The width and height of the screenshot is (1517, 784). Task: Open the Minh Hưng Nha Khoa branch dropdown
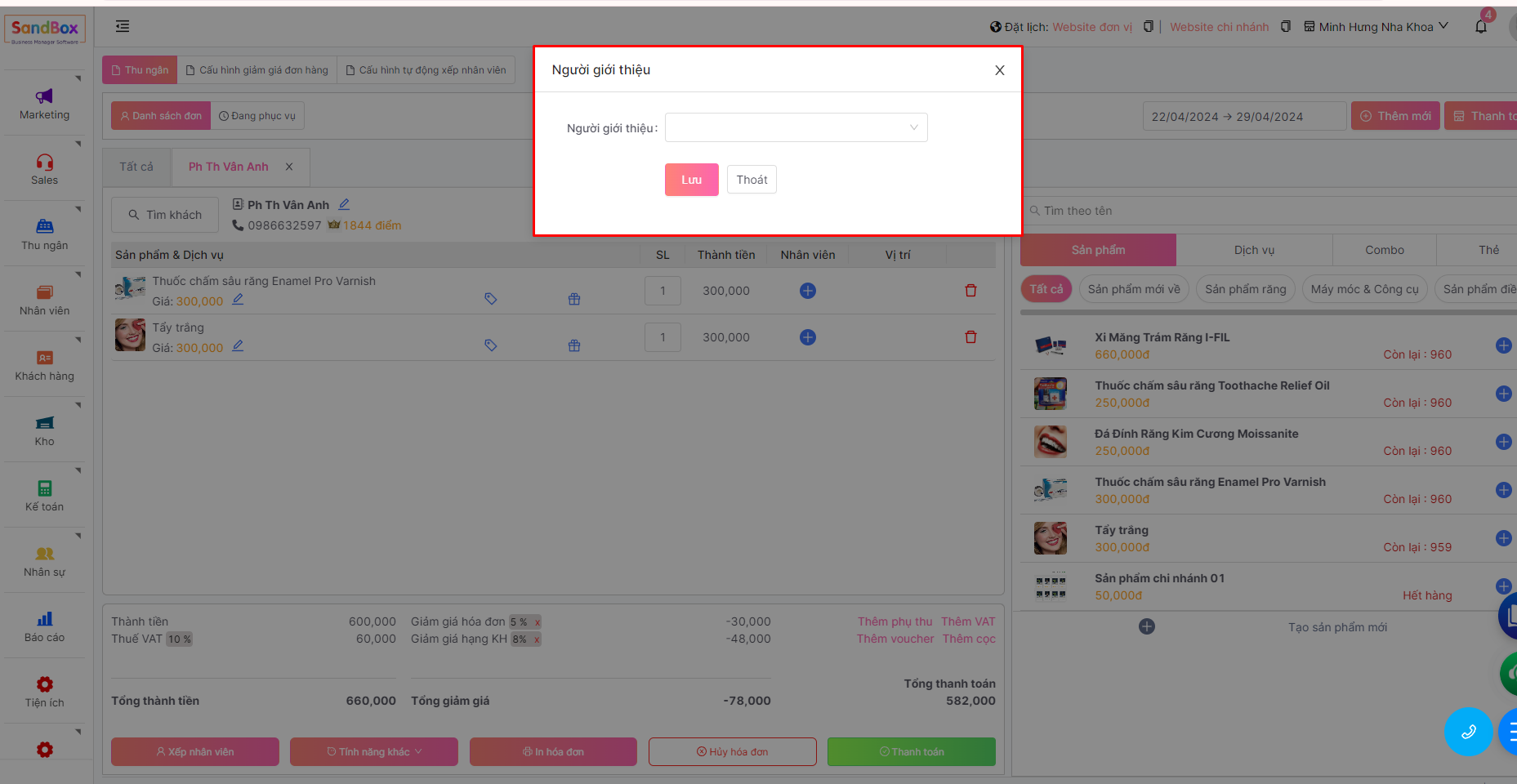[x=1376, y=27]
